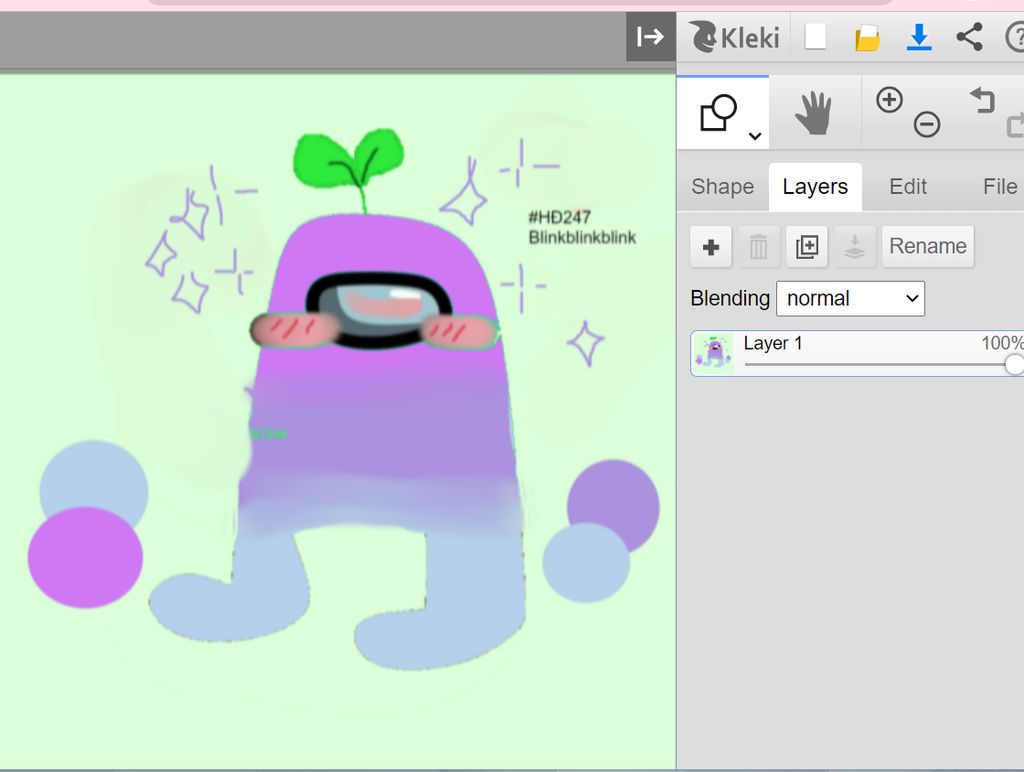Undo the last action
The height and width of the screenshot is (772, 1024).
pos(982,101)
